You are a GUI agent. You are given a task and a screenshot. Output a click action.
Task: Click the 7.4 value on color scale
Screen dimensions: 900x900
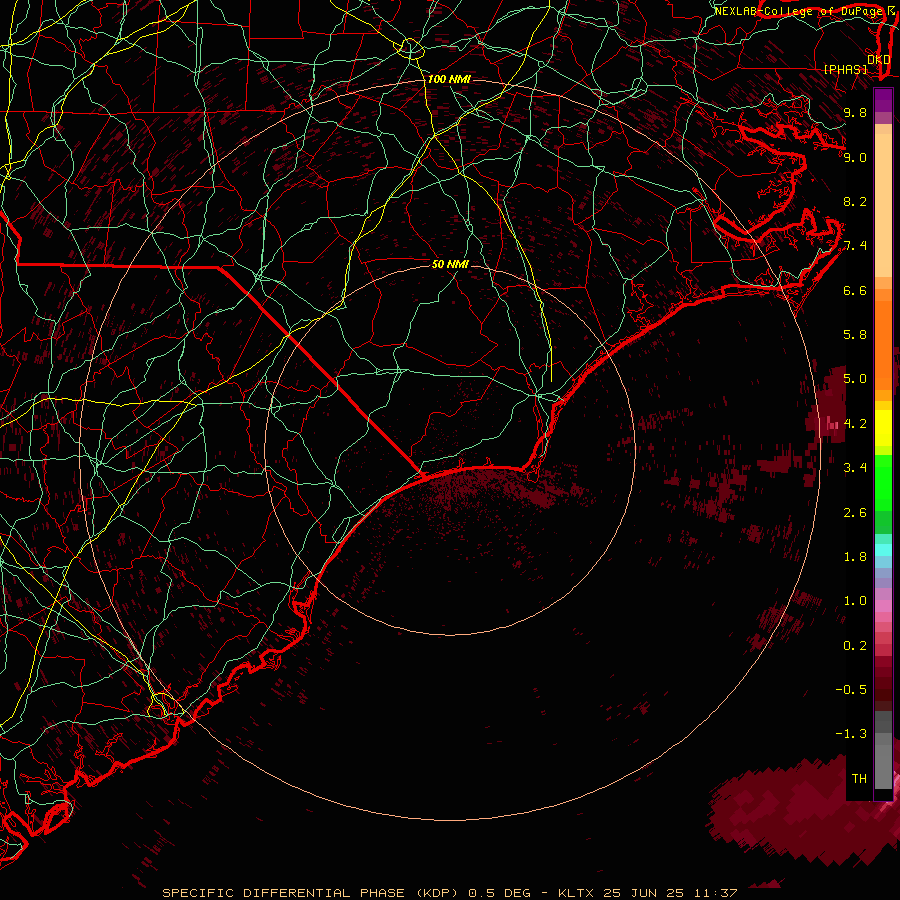click(x=855, y=246)
